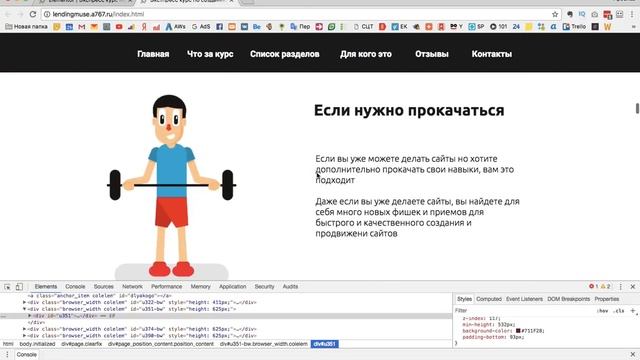Switch to the Elements DevTools tab
640x360 pixels.
coord(46,287)
